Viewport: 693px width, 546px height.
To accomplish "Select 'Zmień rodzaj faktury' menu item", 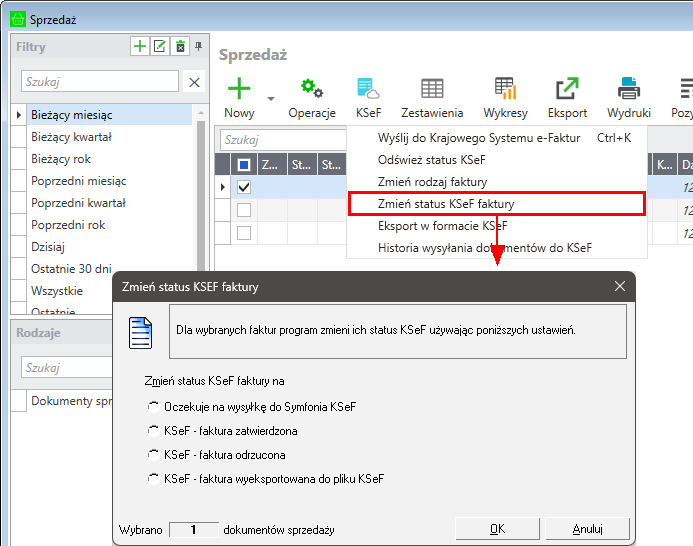I will (x=432, y=182).
